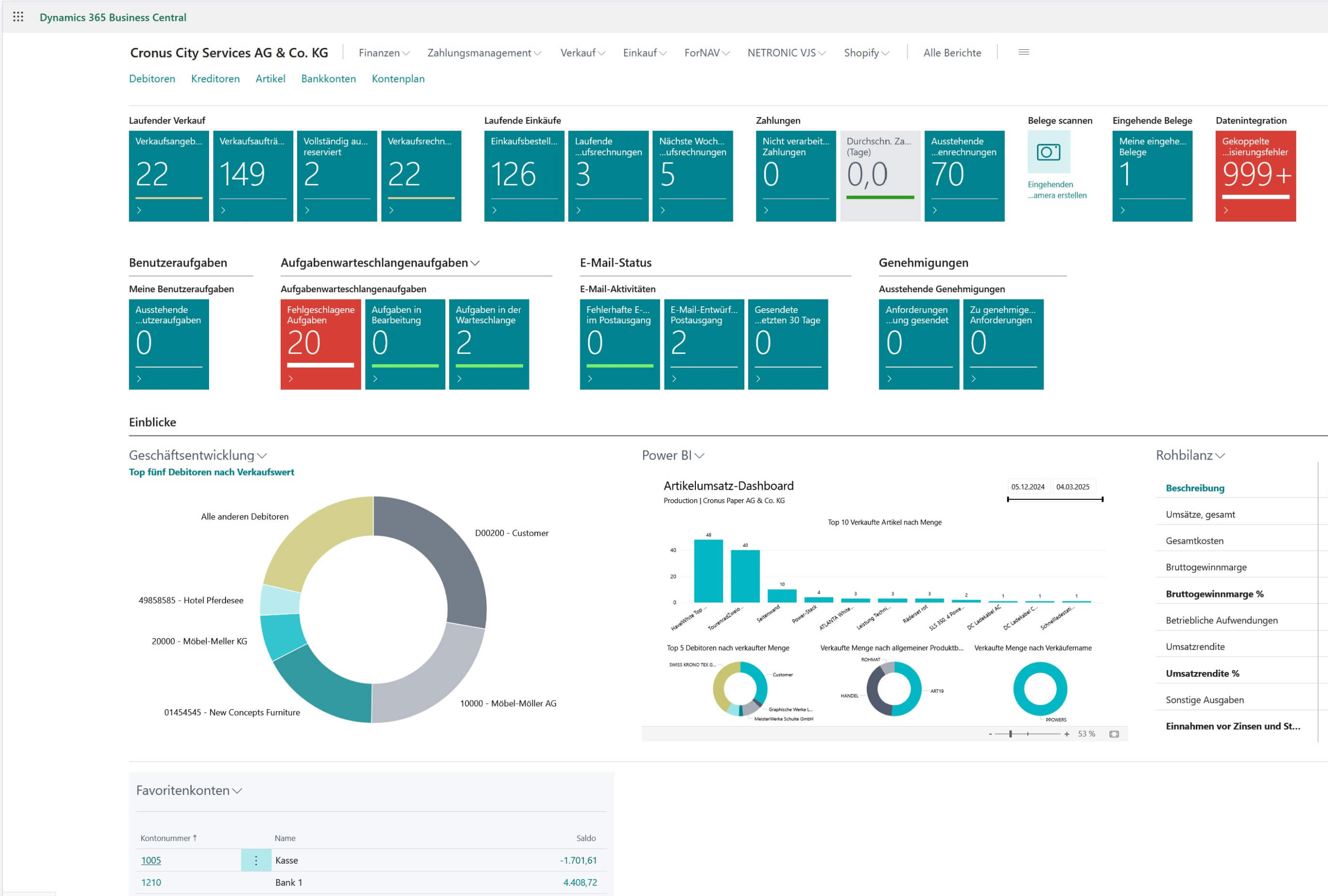
Task: Open Anforderungen zur Genehmigung gesendet tile
Action: [x=919, y=344]
